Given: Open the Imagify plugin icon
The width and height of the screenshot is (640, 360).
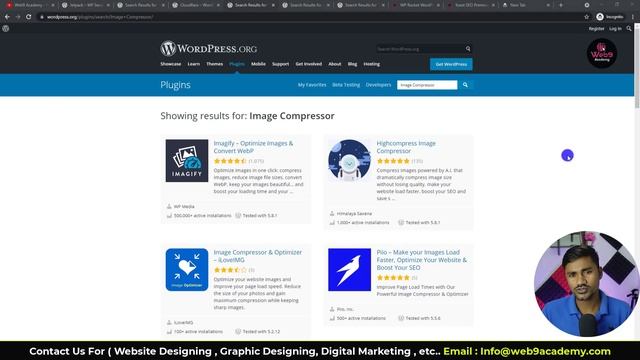Looking at the screenshot, I should tap(187, 161).
